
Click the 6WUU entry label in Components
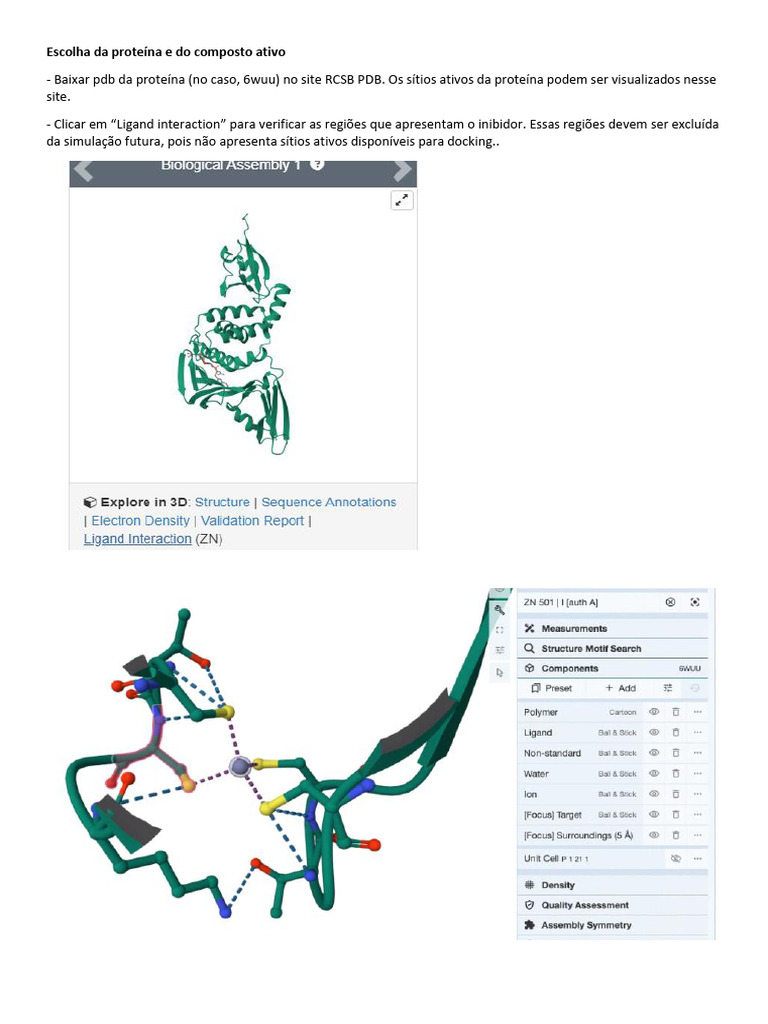click(x=690, y=669)
